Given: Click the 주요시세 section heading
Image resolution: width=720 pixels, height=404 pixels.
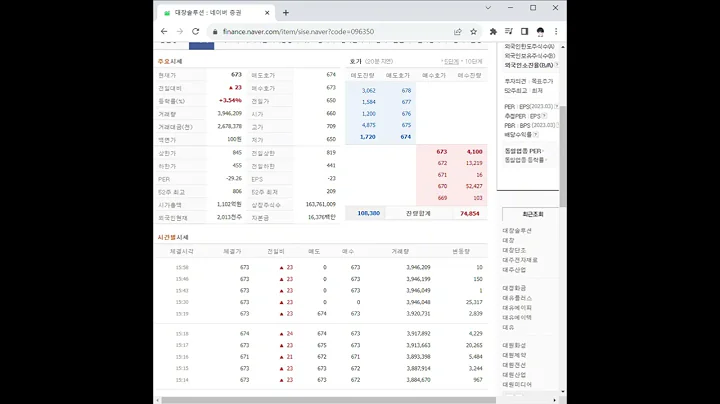Looking at the screenshot, I should [x=170, y=61].
